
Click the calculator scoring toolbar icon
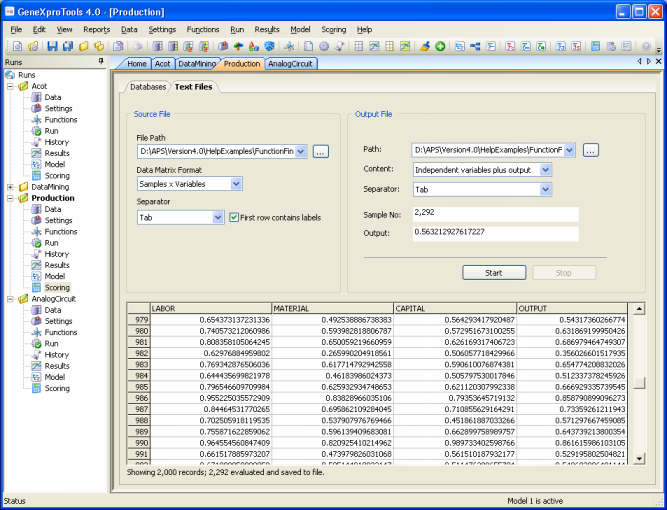(596, 46)
